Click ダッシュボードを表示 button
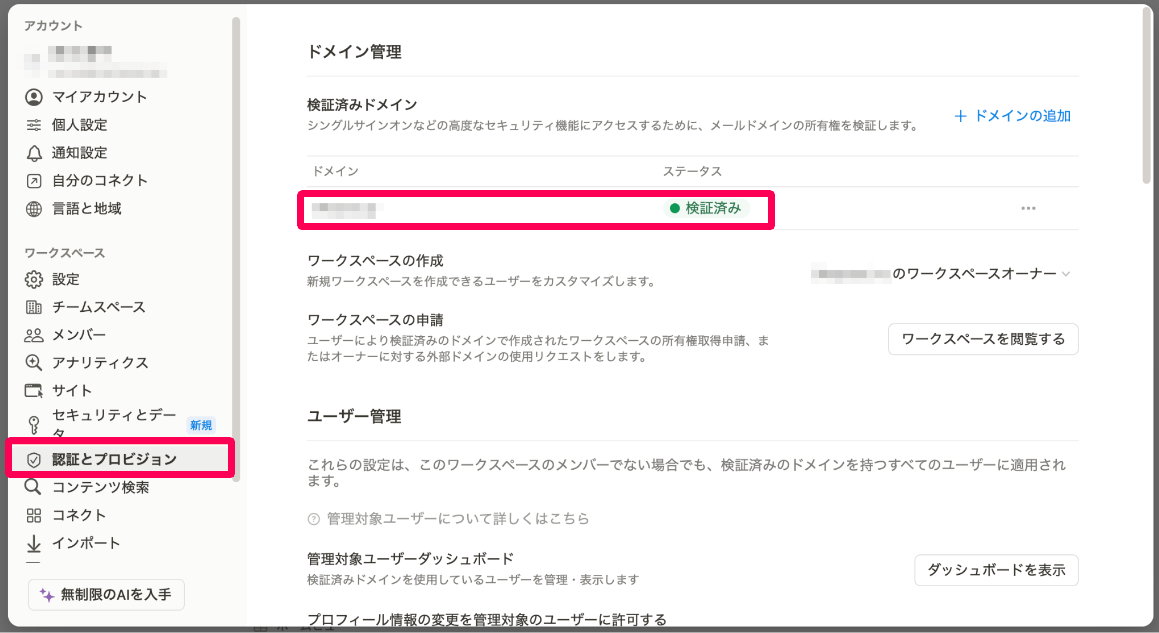Screen dimensions: 1159x633 click(996, 570)
